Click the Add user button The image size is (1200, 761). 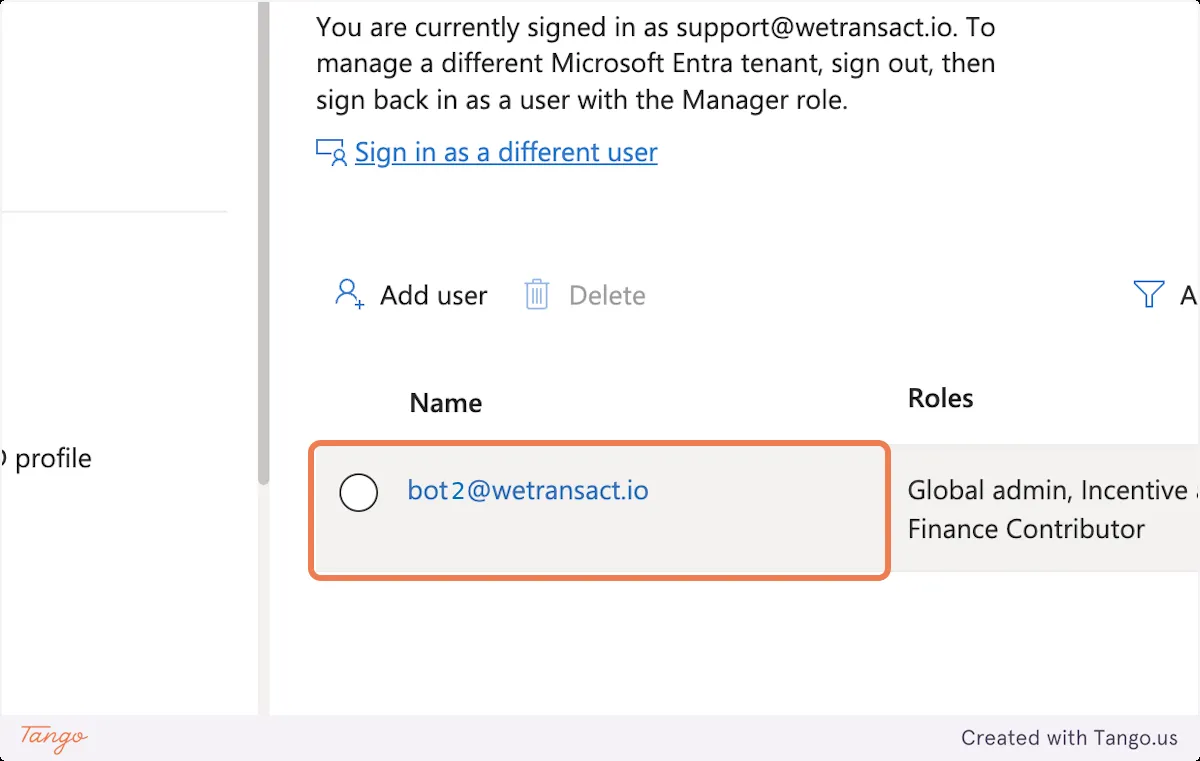tap(411, 295)
